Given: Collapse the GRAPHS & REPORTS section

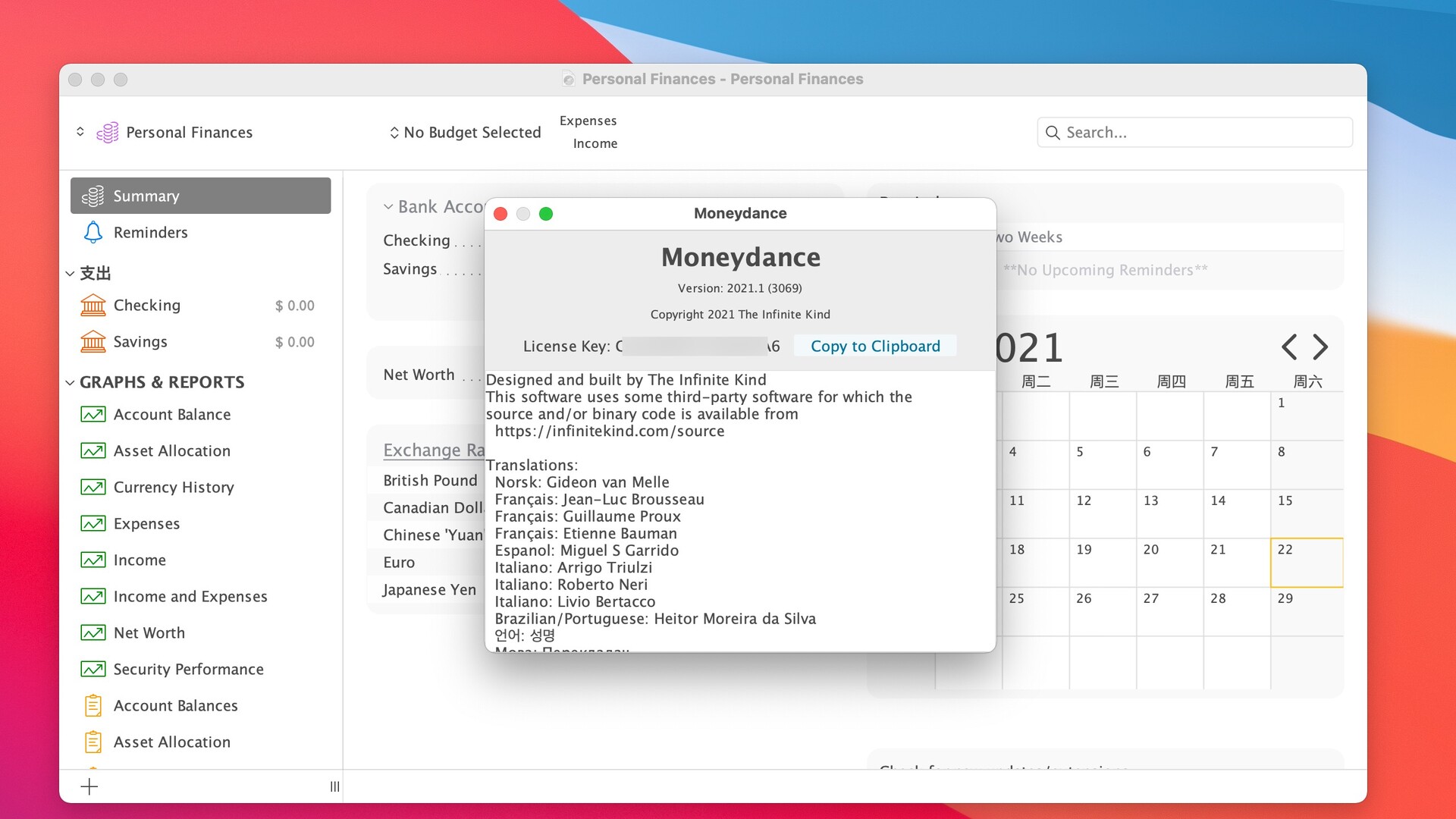Looking at the screenshot, I should click(70, 383).
